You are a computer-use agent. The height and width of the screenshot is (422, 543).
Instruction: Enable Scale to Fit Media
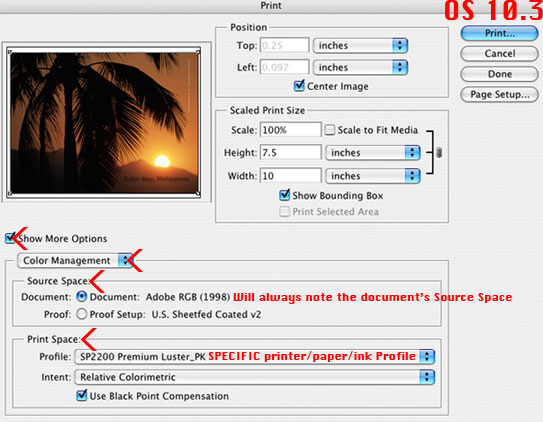point(330,130)
